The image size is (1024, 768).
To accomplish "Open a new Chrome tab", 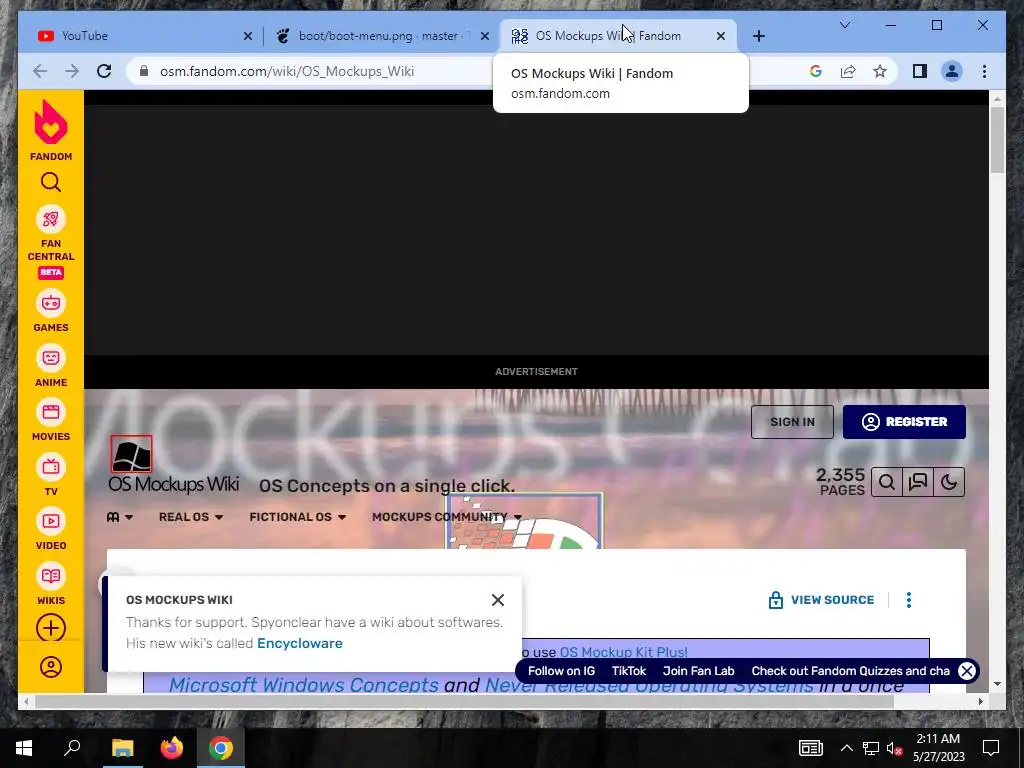I will [758, 36].
